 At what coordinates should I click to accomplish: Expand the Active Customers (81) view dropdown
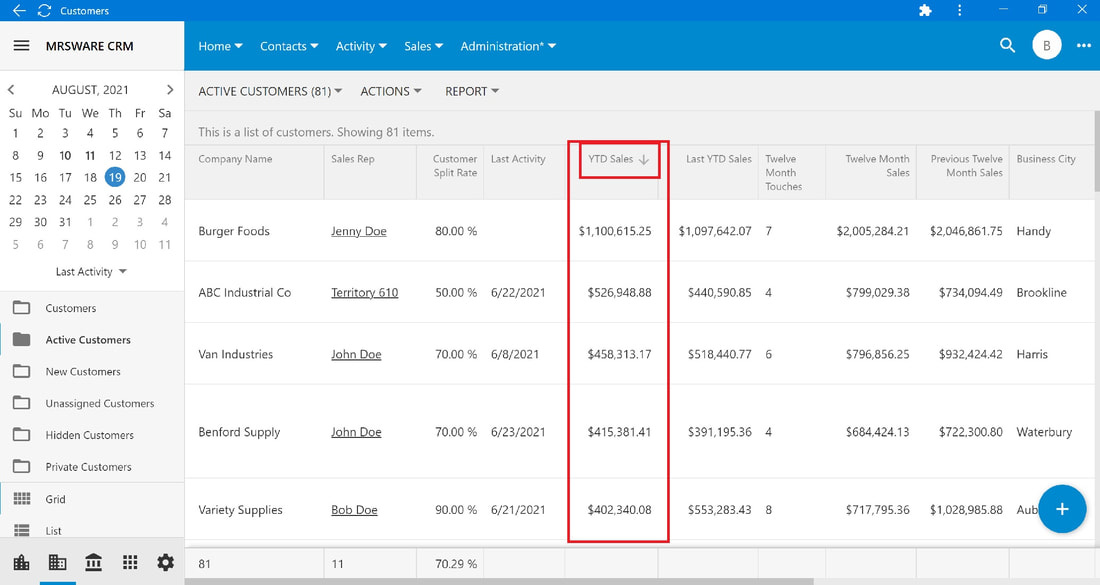tap(270, 91)
